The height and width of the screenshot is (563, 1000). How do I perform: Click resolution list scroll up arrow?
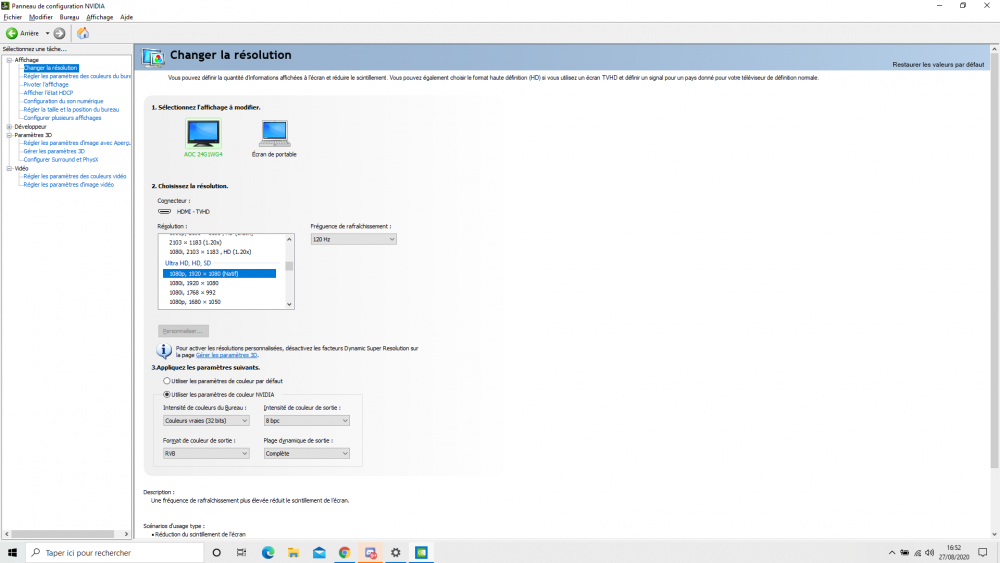point(290,239)
